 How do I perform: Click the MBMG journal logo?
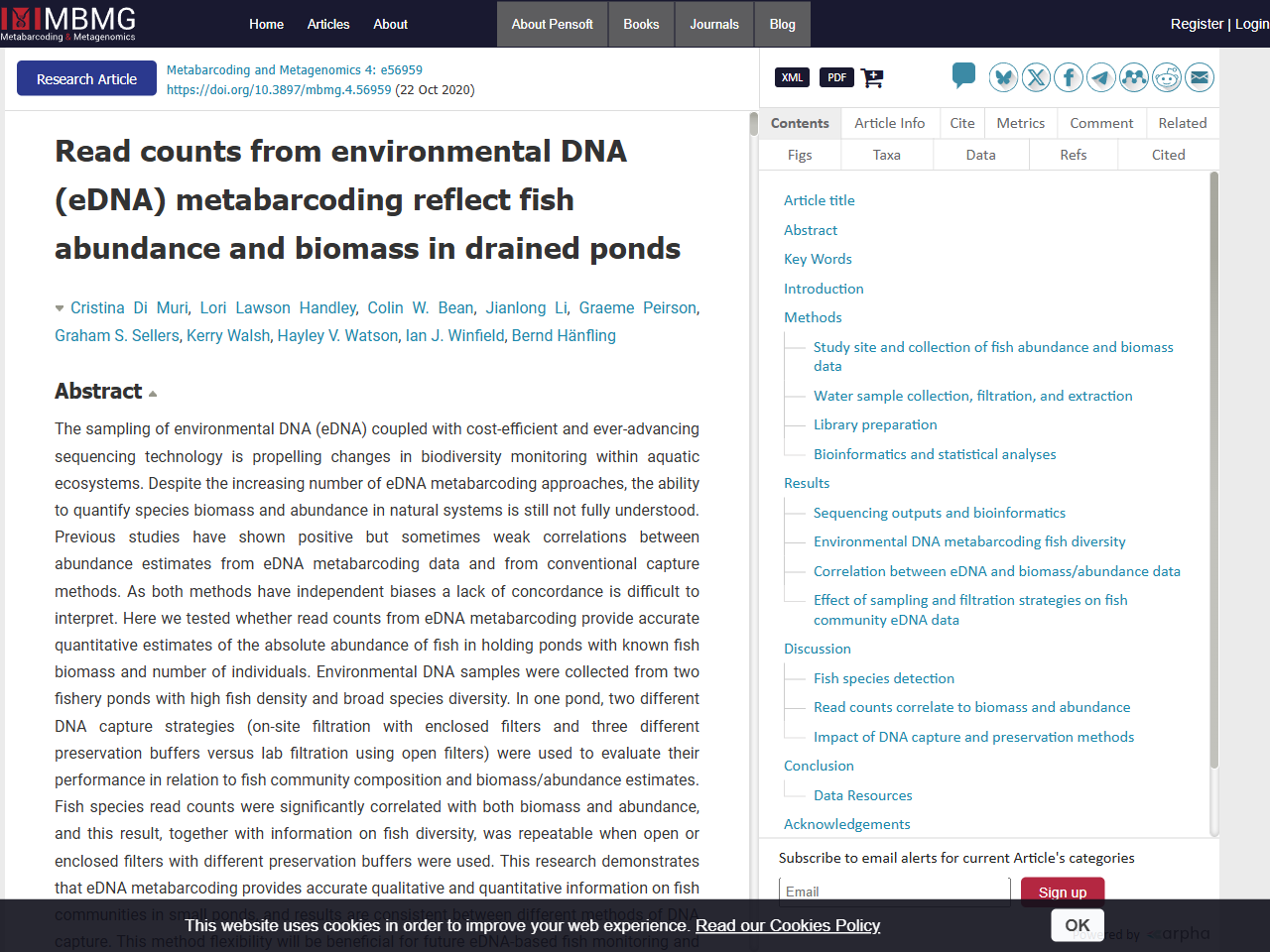pos(68,24)
